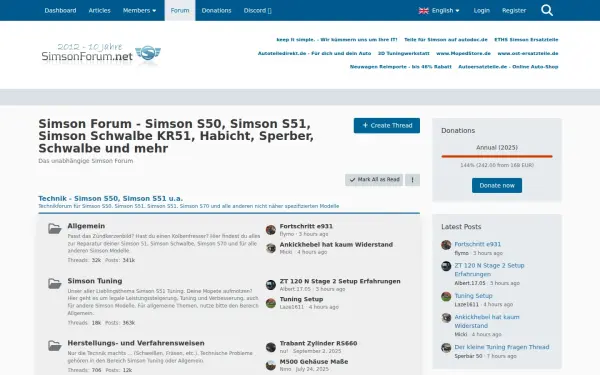Open Herstellungs- und Verfahrensweisen forum title
Viewport: 600px width, 375px height.
coord(136,343)
